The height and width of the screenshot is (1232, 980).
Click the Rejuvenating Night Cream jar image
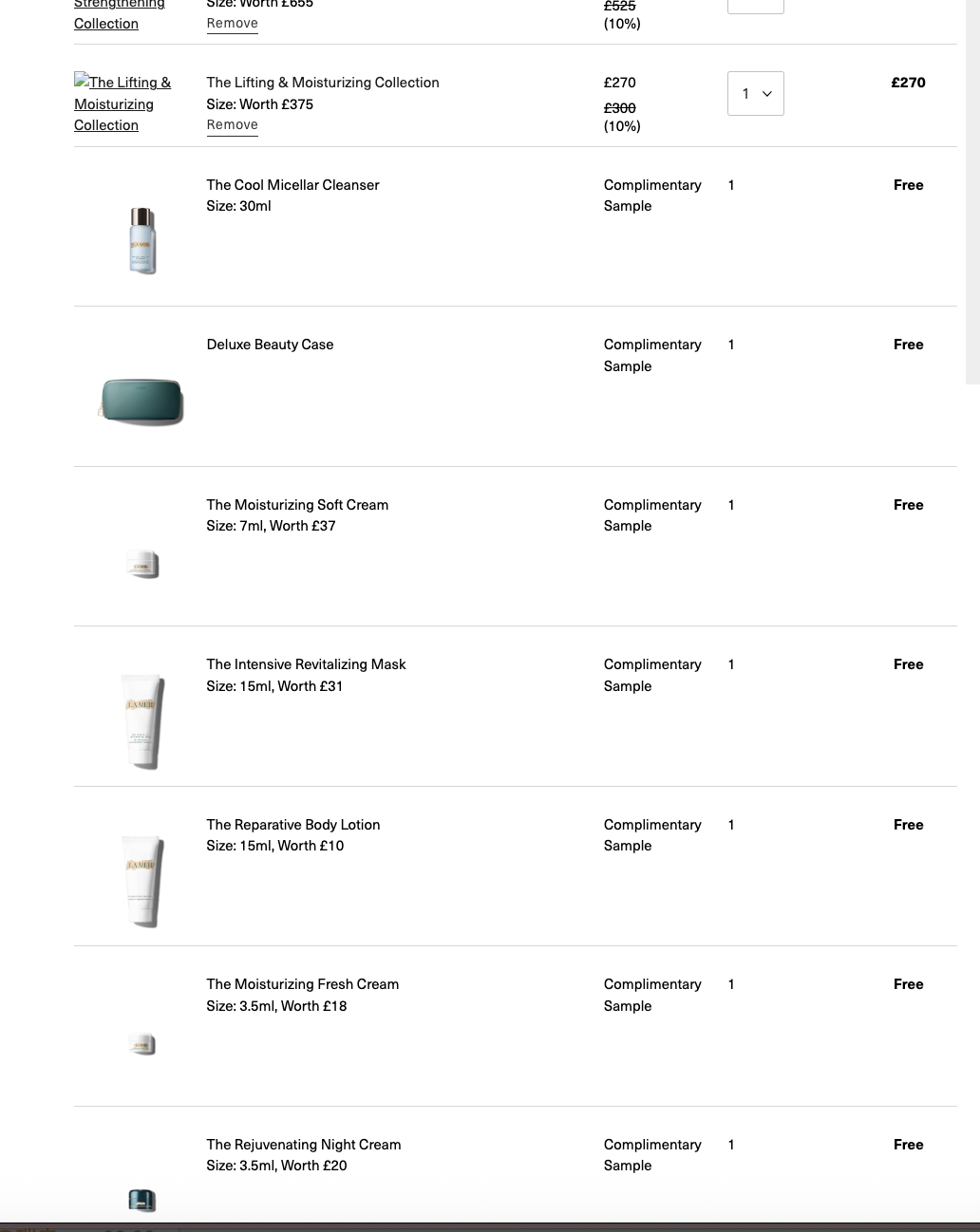point(141,1200)
